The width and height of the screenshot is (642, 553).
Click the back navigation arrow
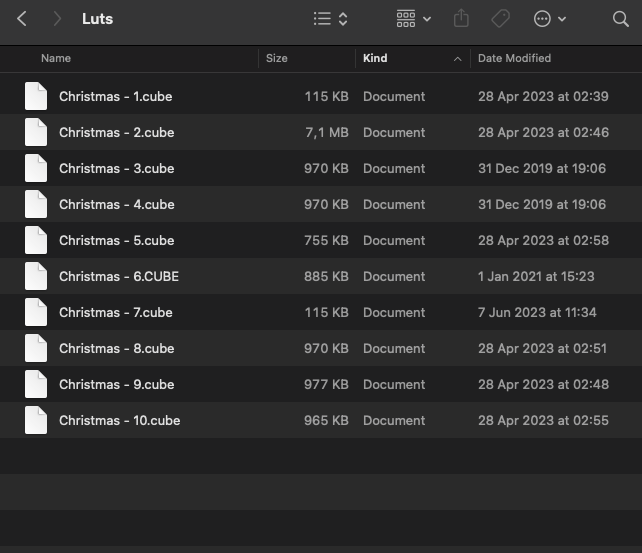pos(22,19)
